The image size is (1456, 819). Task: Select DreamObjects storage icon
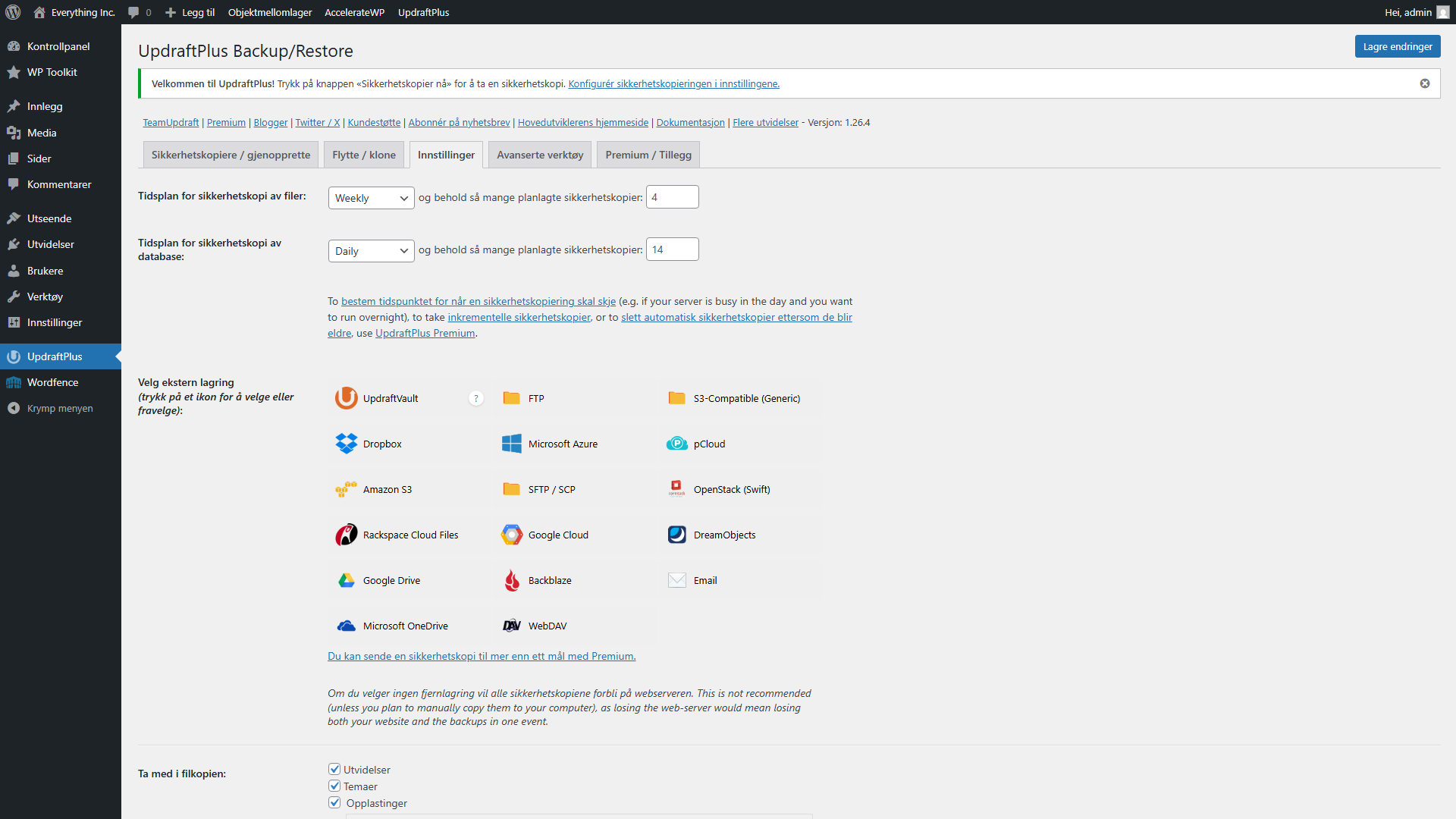pos(677,535)
